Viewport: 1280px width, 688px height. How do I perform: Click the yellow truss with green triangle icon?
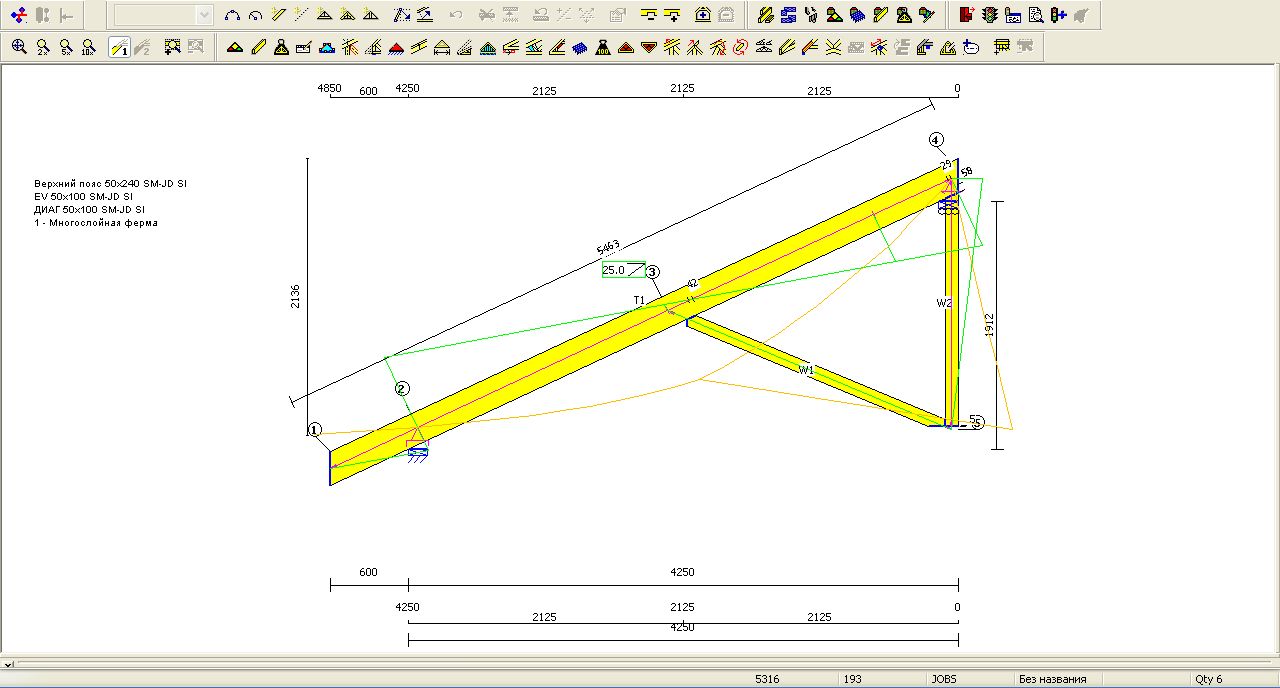pos(234,47)
